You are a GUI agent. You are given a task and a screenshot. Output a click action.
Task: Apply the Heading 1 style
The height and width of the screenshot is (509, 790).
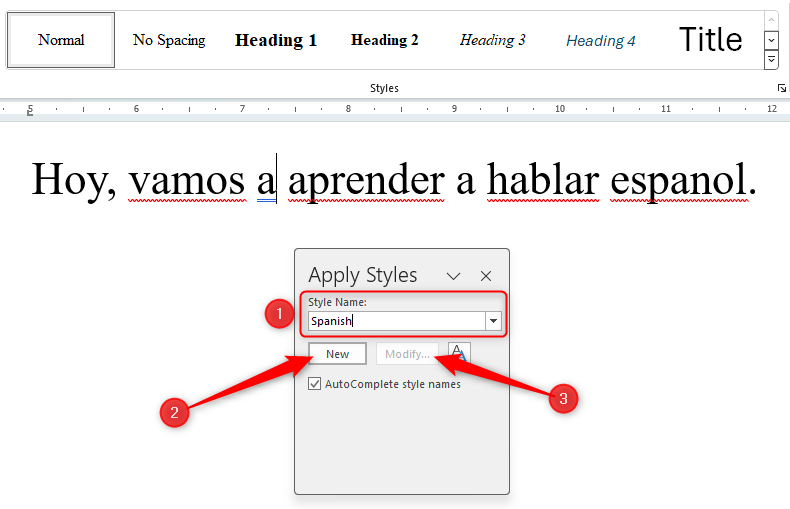tap(276, 40)
